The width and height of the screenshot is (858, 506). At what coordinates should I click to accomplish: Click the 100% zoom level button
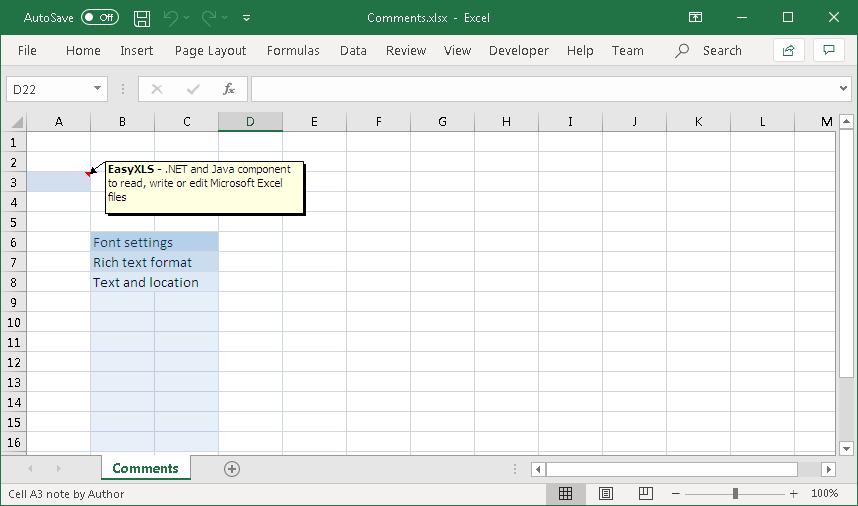824,494
